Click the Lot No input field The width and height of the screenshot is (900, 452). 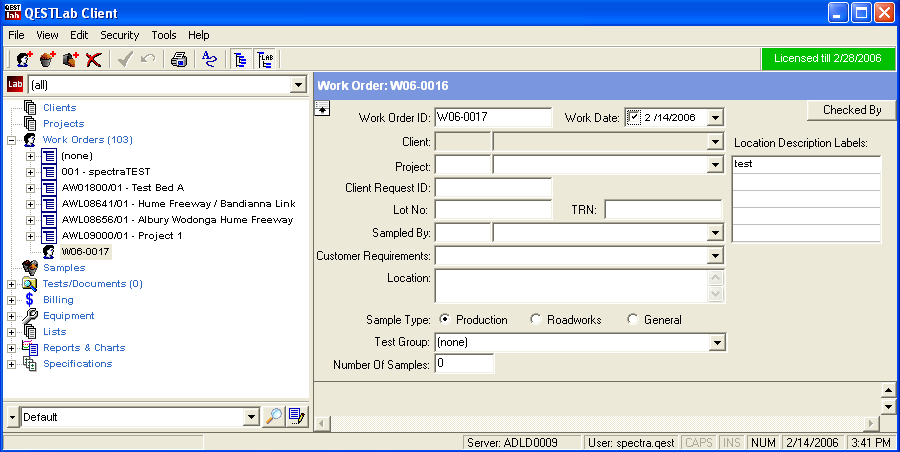(x=493, y=209)
